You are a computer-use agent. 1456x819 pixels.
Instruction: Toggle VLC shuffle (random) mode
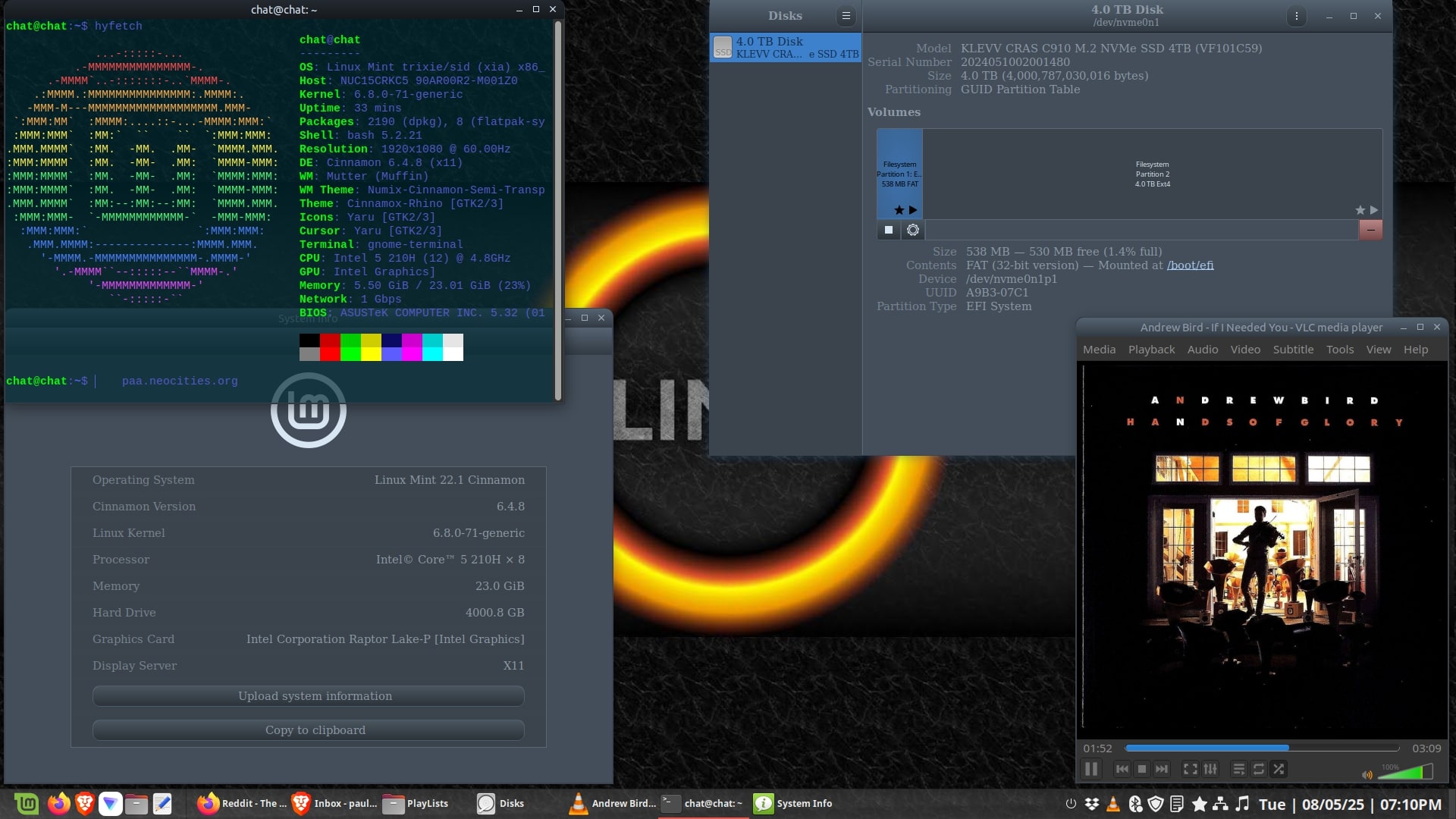[1279, 769]
